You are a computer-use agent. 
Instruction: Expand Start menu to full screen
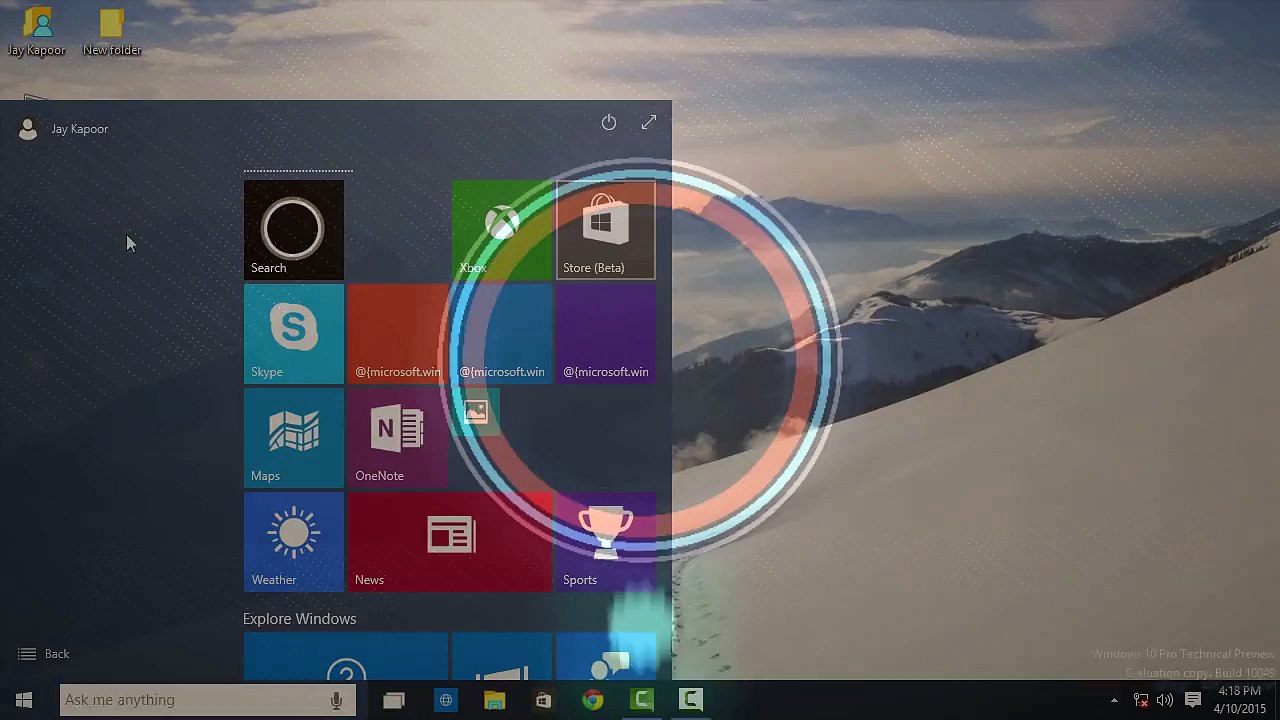coord(649,122)
